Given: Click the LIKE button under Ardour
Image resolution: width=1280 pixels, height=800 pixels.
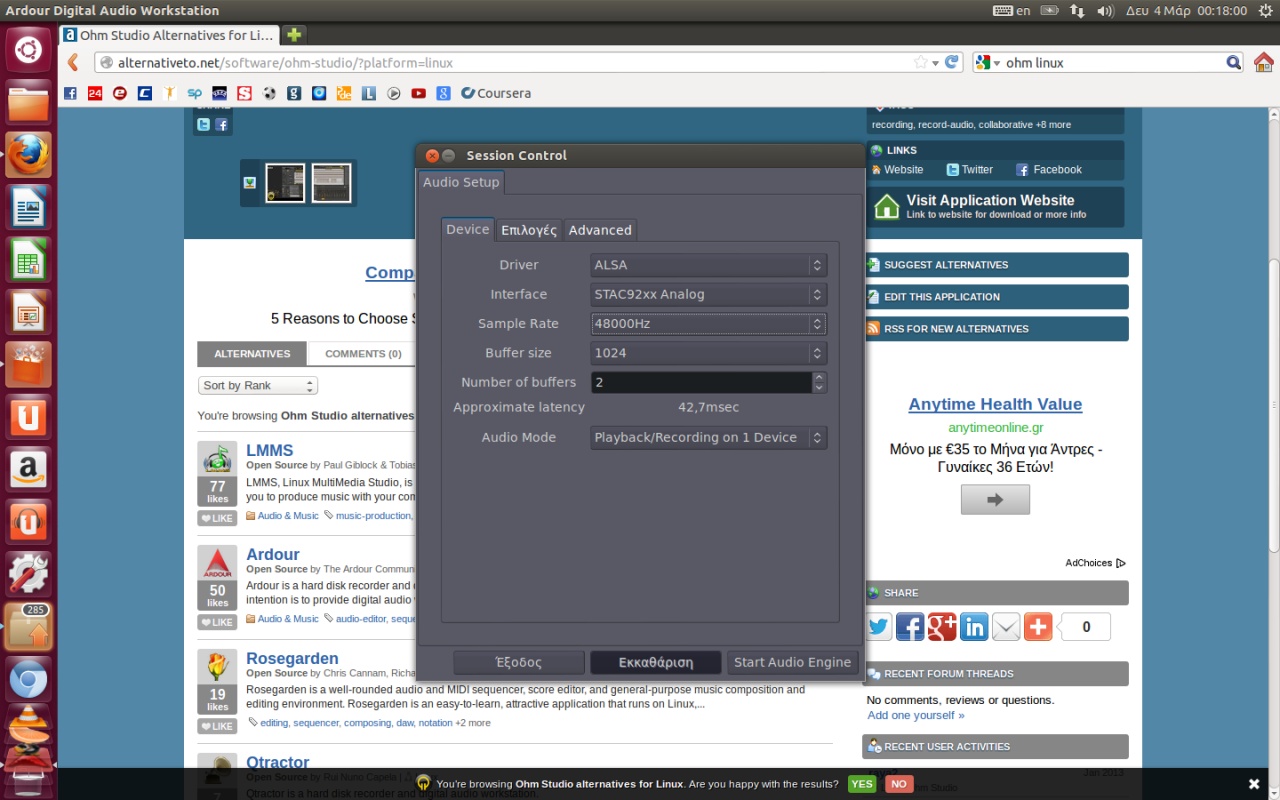Looking at the screenshot, I should point(217,622).
